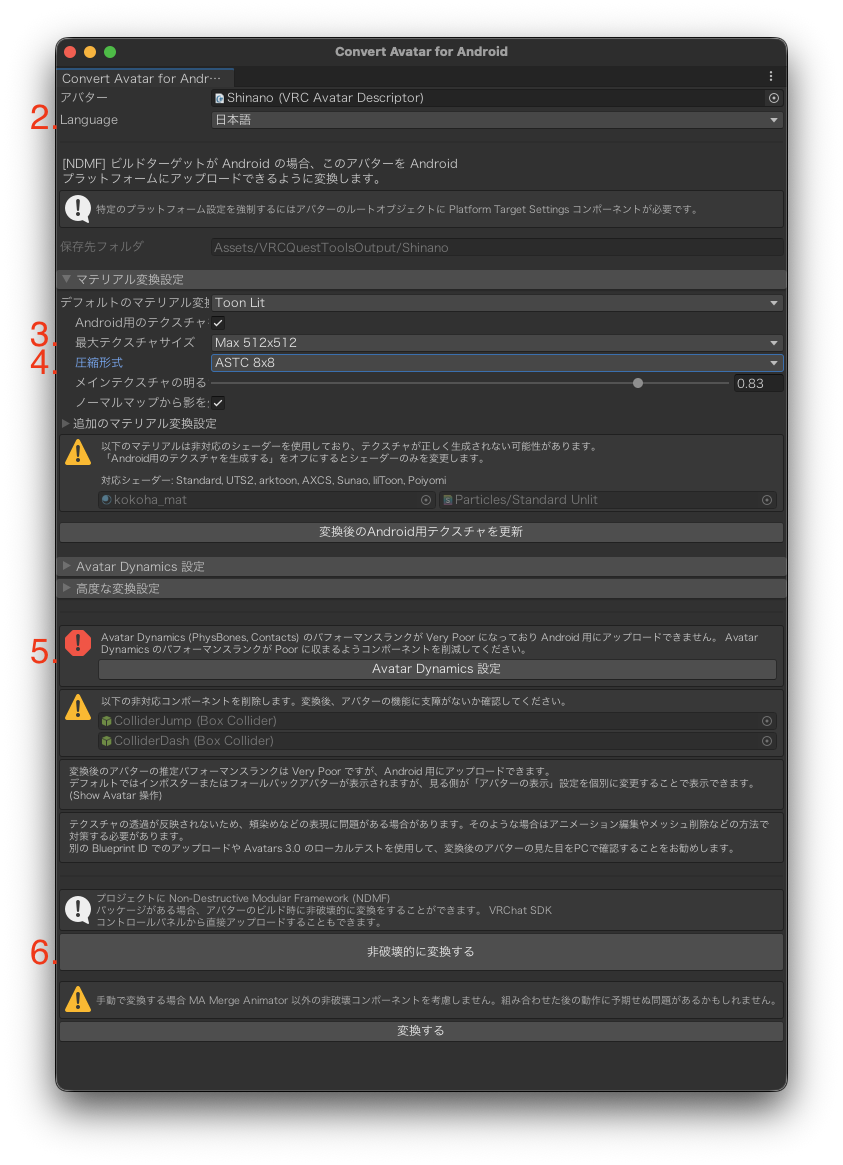Open the 最大テクスチャサイズ Max 512x512 dropdown
The image size is (843, 1165).
click(x=496, y=343)
